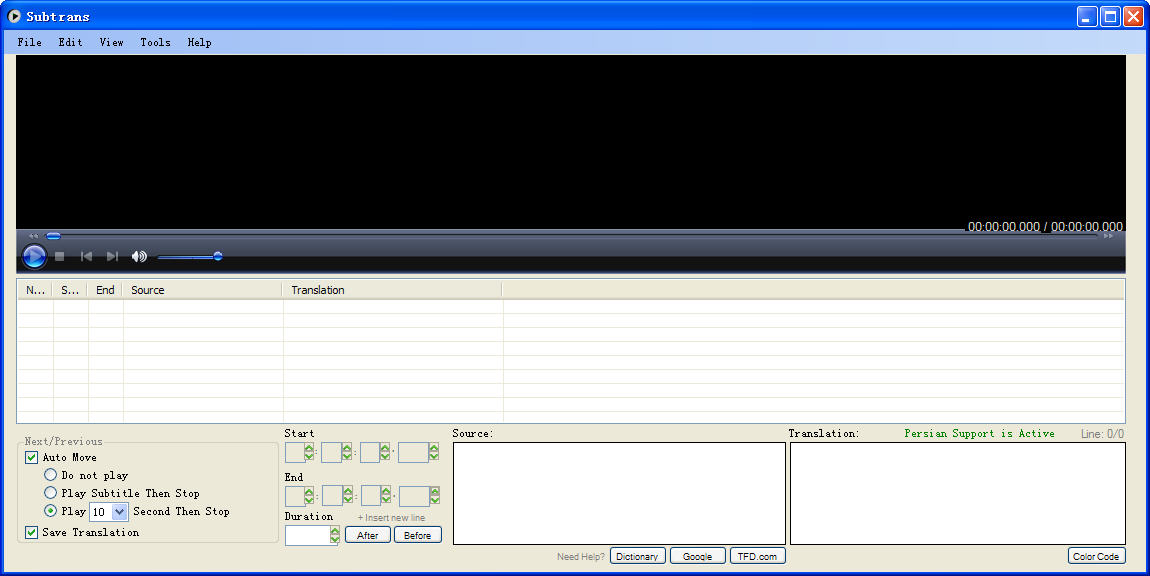Adjust the volume slider handle
This screenshot has height=576, width=1150.
click(x=218, y=256)
